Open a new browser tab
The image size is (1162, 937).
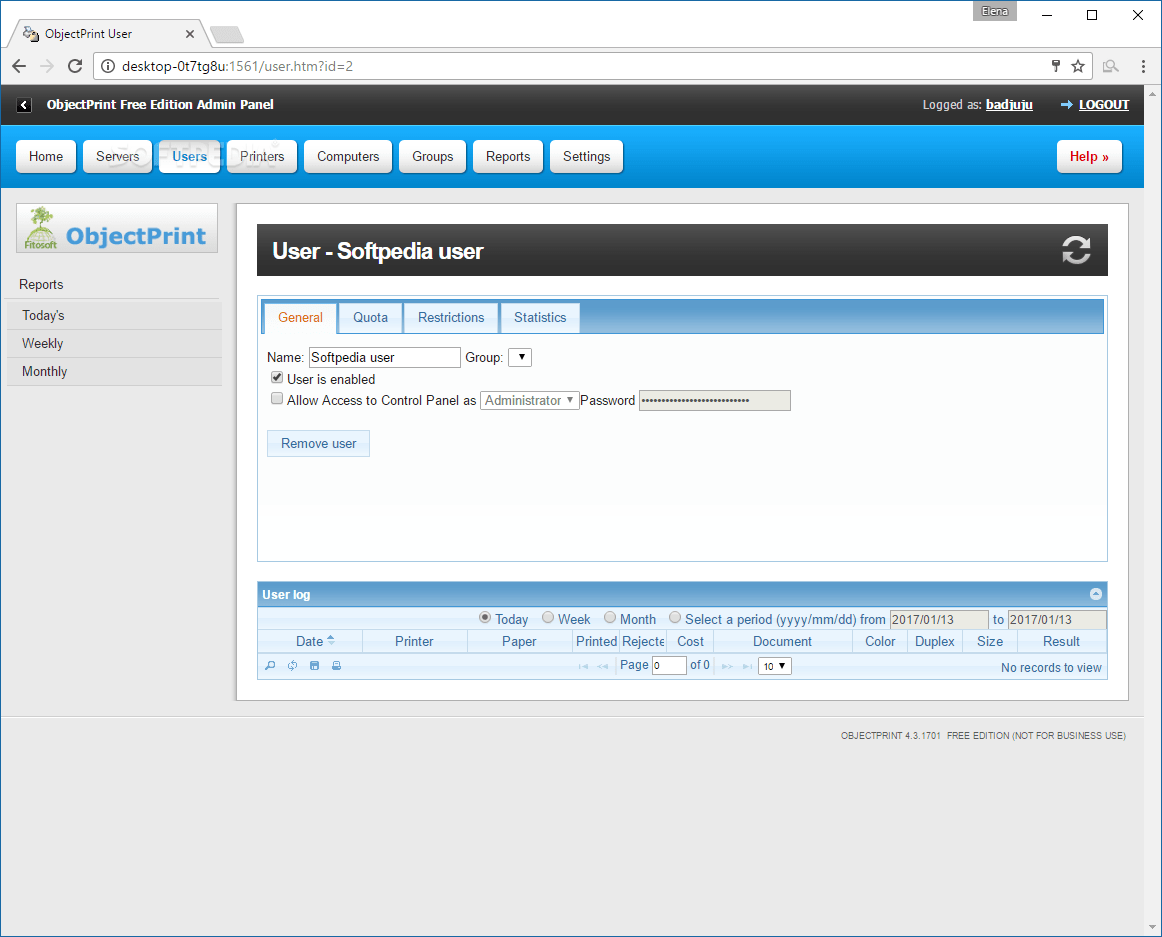click(x=227, y=34)
